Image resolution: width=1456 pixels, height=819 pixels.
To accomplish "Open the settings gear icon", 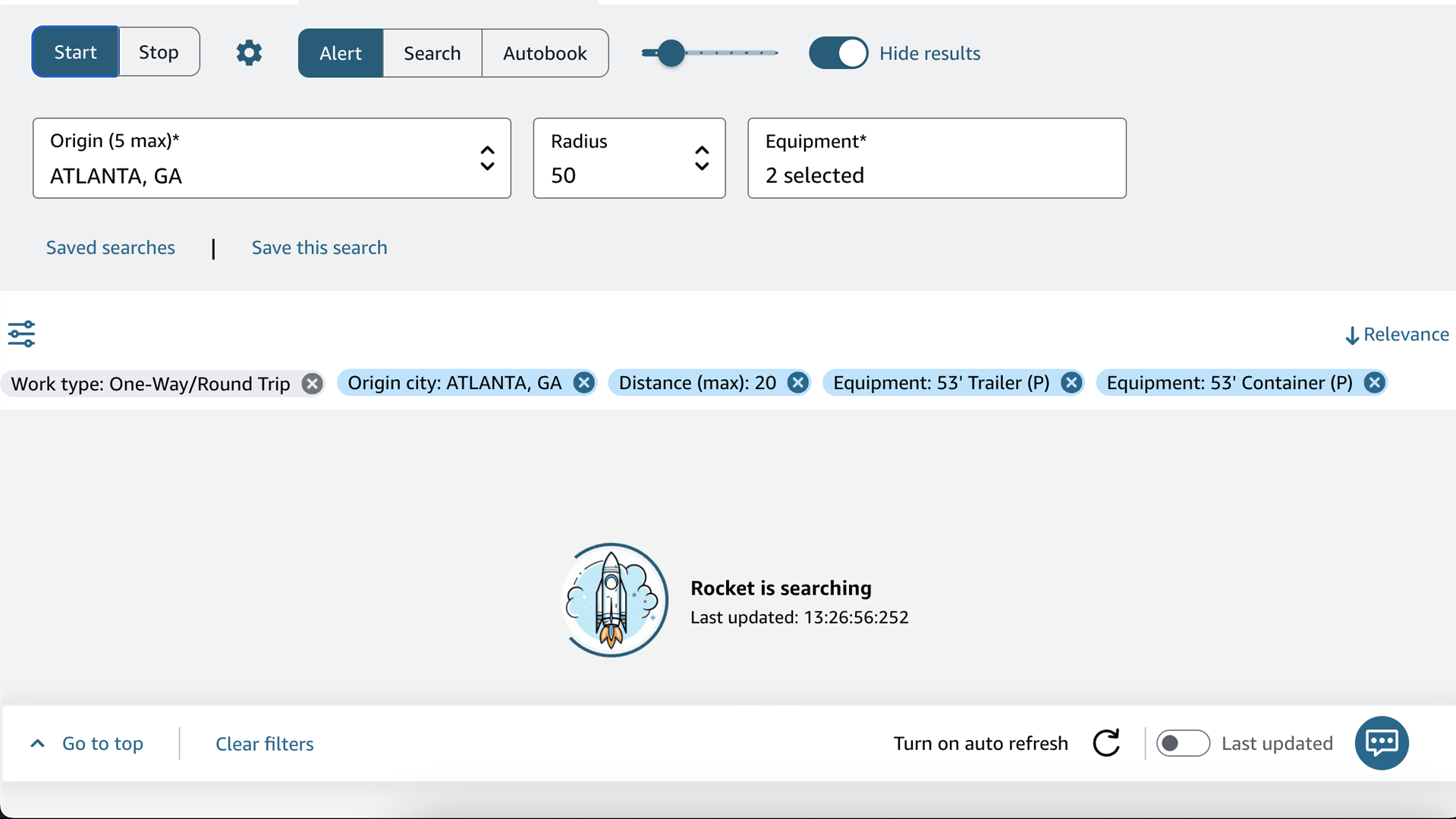I will pos(249,53).
